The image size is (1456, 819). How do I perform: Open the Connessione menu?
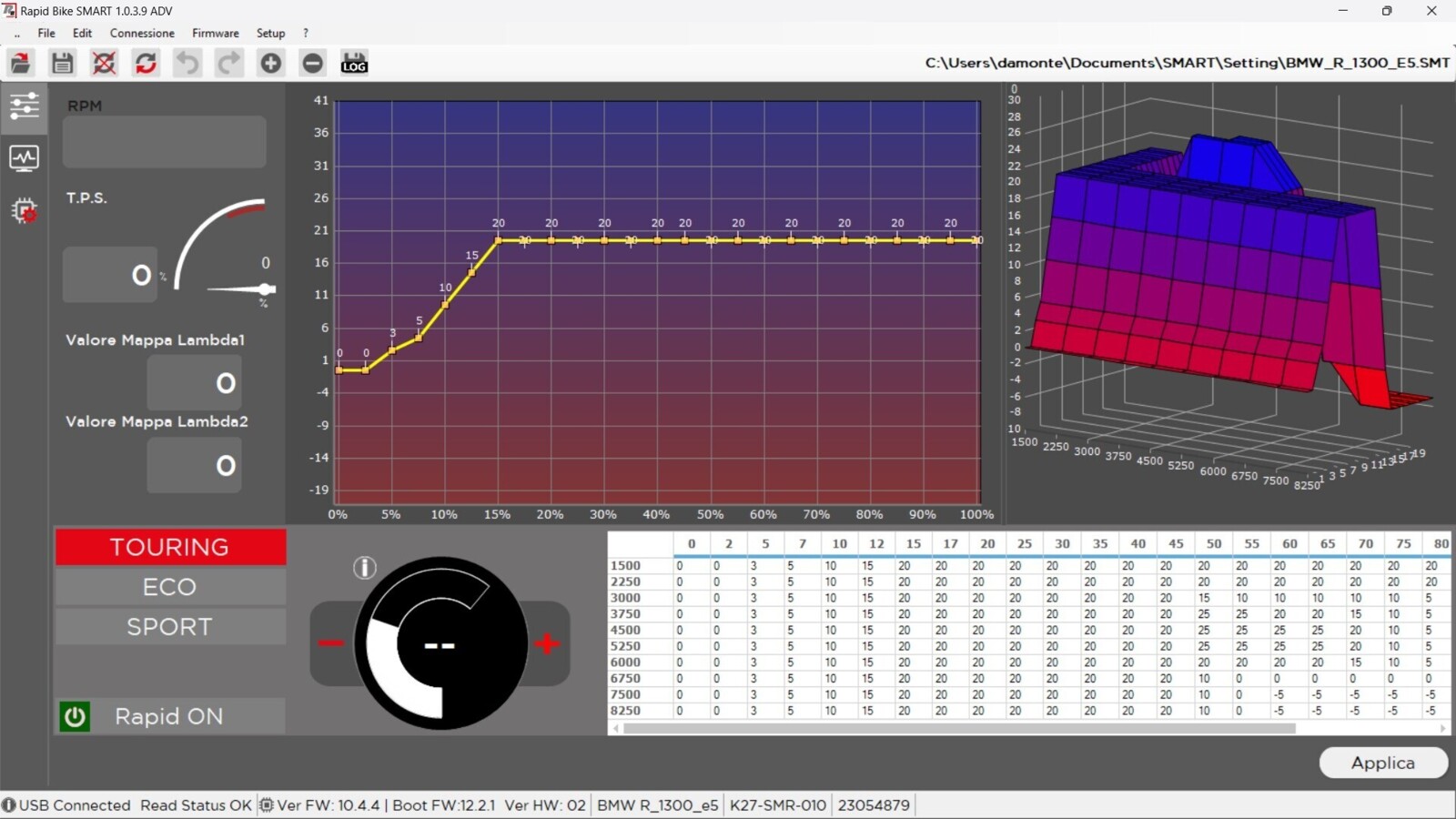[x=142, y=33]
